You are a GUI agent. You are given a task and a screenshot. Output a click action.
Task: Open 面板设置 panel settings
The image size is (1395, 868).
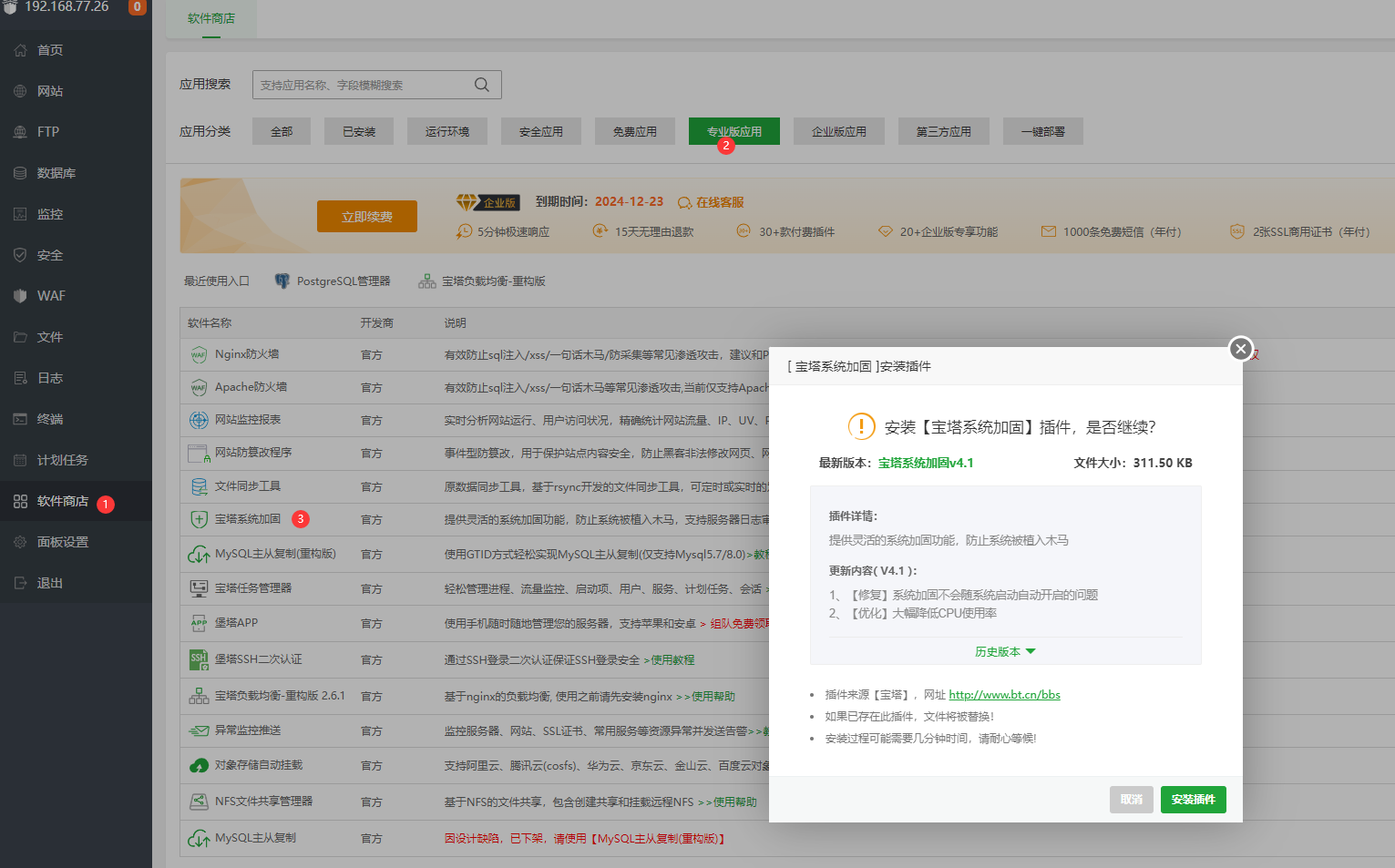coord(76,542)
